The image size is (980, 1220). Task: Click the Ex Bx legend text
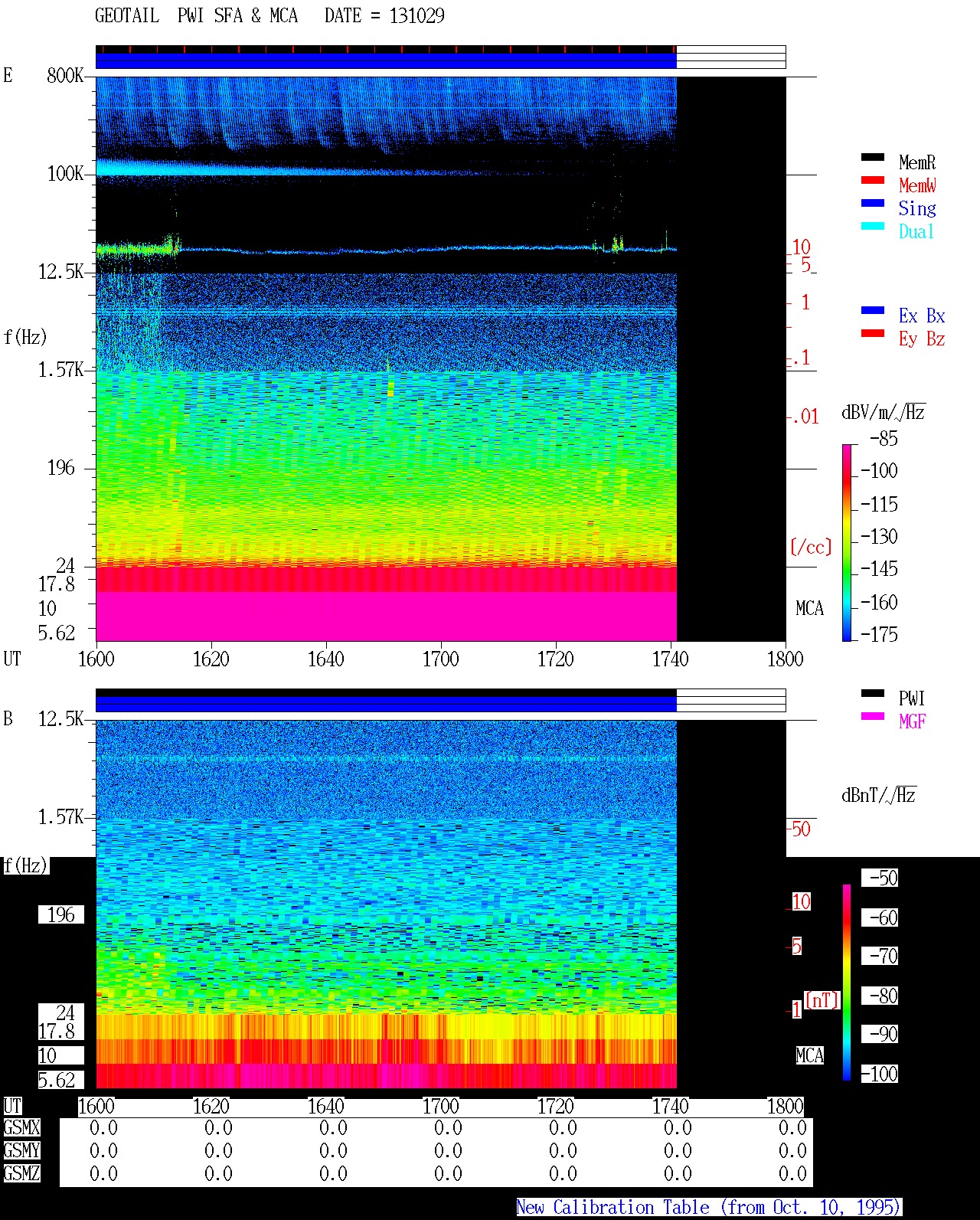coord(922,316)
